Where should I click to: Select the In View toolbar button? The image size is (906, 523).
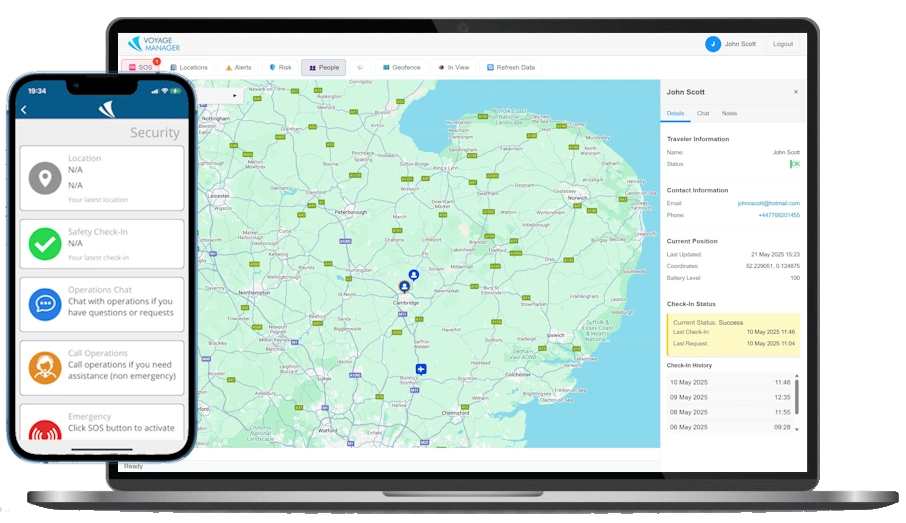(454, 68)
